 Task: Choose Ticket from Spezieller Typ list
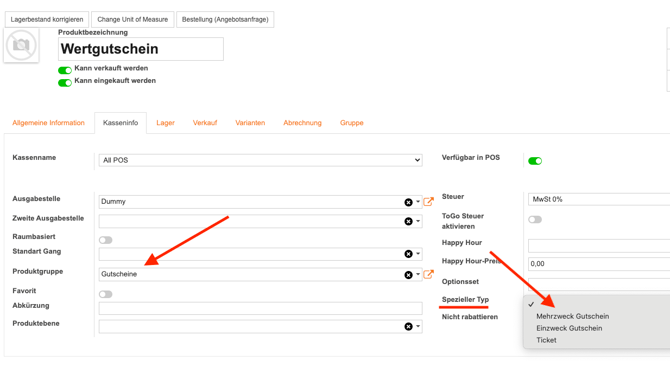(546, 340)
